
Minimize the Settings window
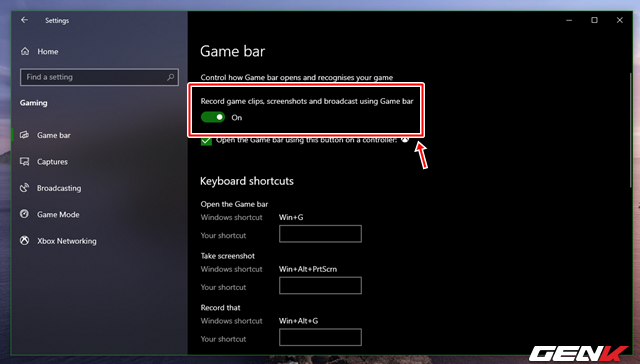pyautogui.click(x=569, y=20)
